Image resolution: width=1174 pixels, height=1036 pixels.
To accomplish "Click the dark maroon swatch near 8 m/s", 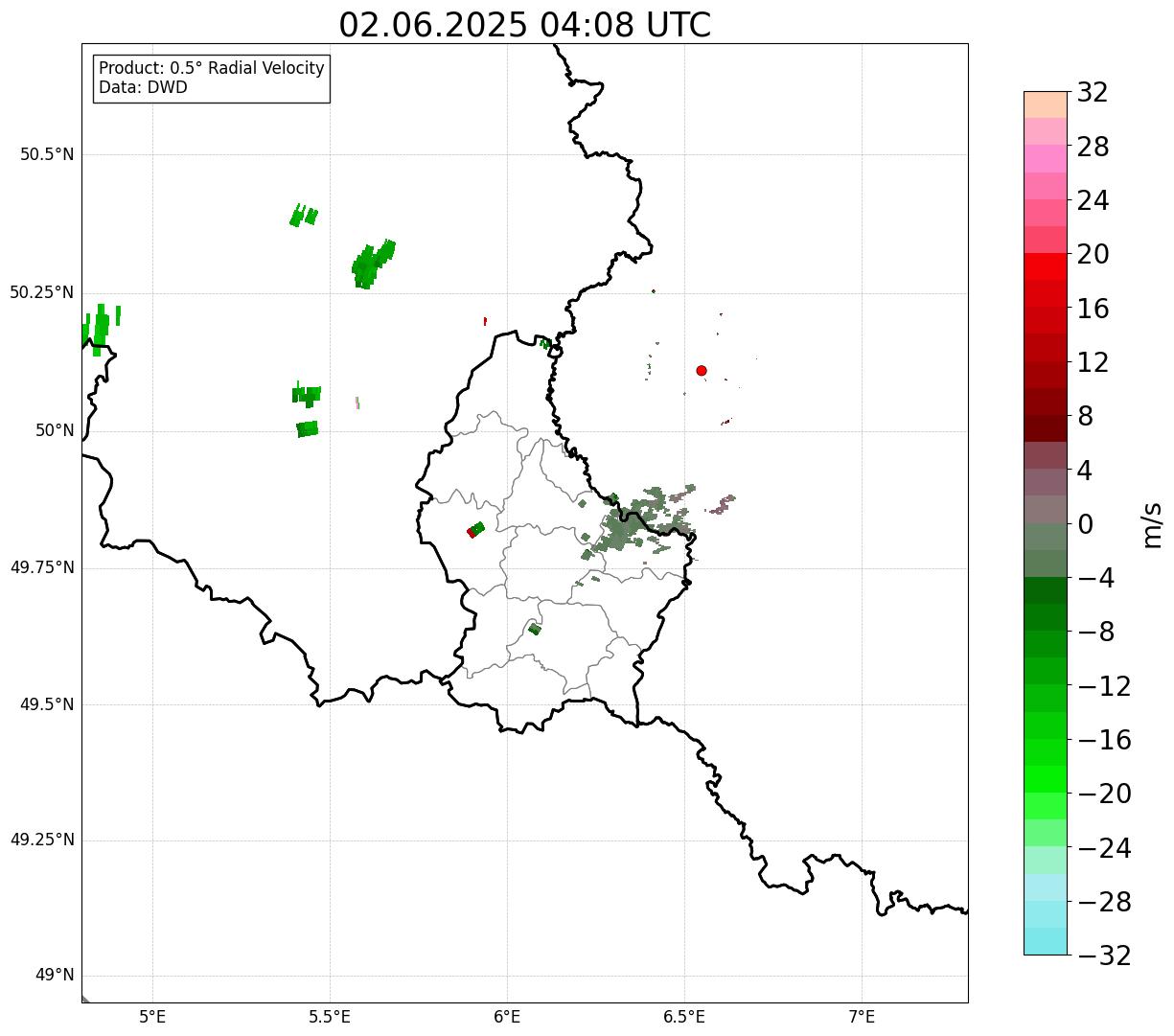I will click(1046, 428).
